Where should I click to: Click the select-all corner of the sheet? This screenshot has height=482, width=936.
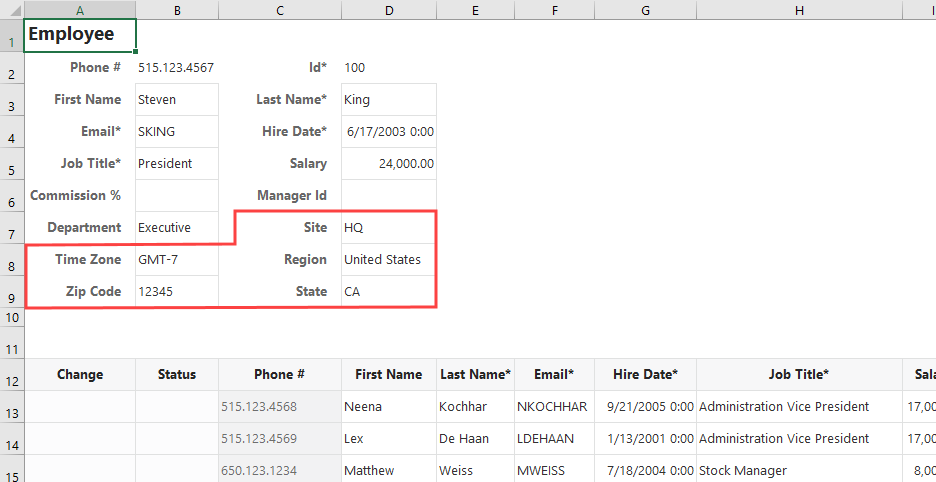coord(11,9)
